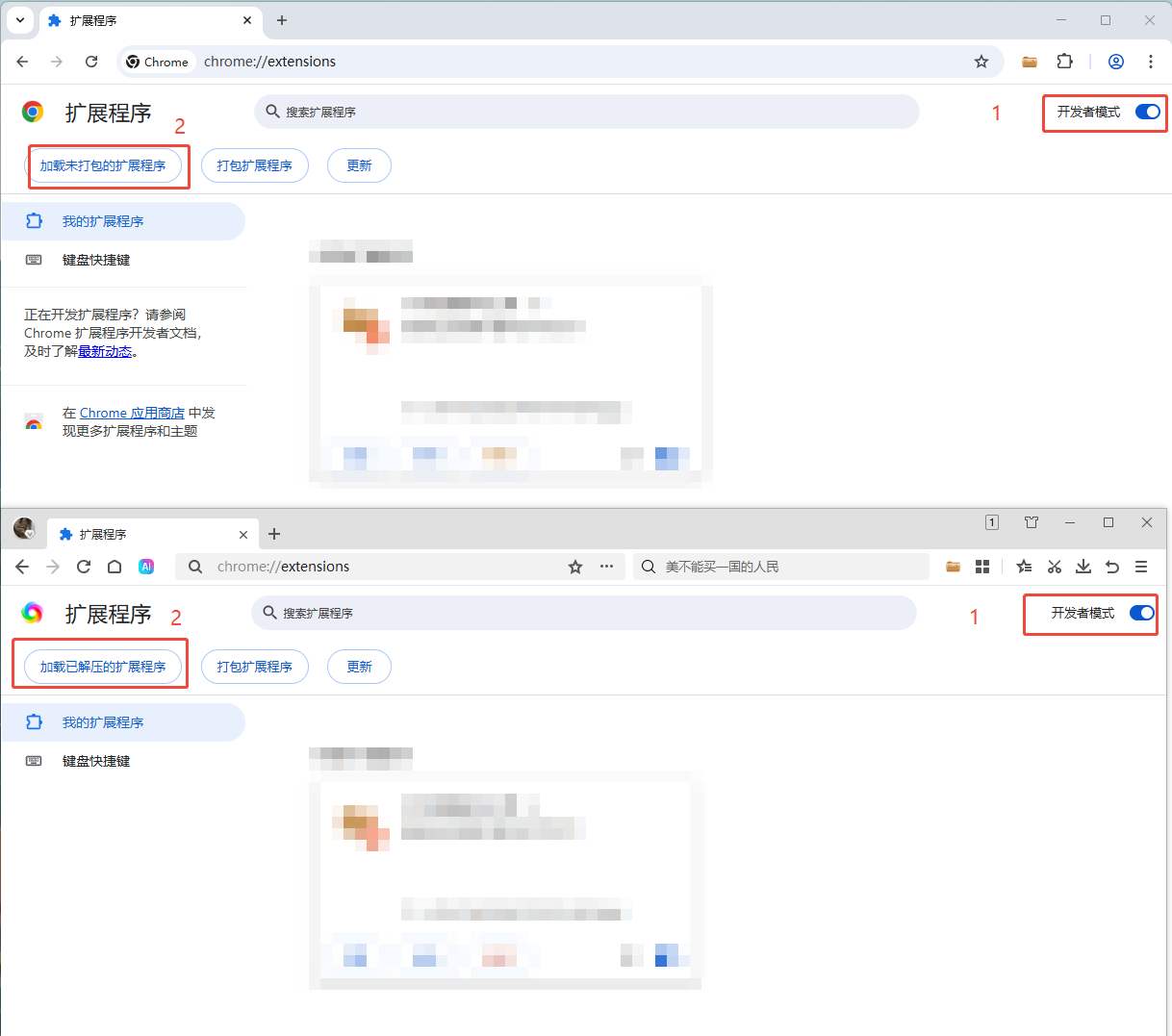Image resolution: width=1172 pixels, height=1036 pixels.
Task: Click Chrome logo beside 扩展程序 heading in top window
Action: click(x=33, y=112)
